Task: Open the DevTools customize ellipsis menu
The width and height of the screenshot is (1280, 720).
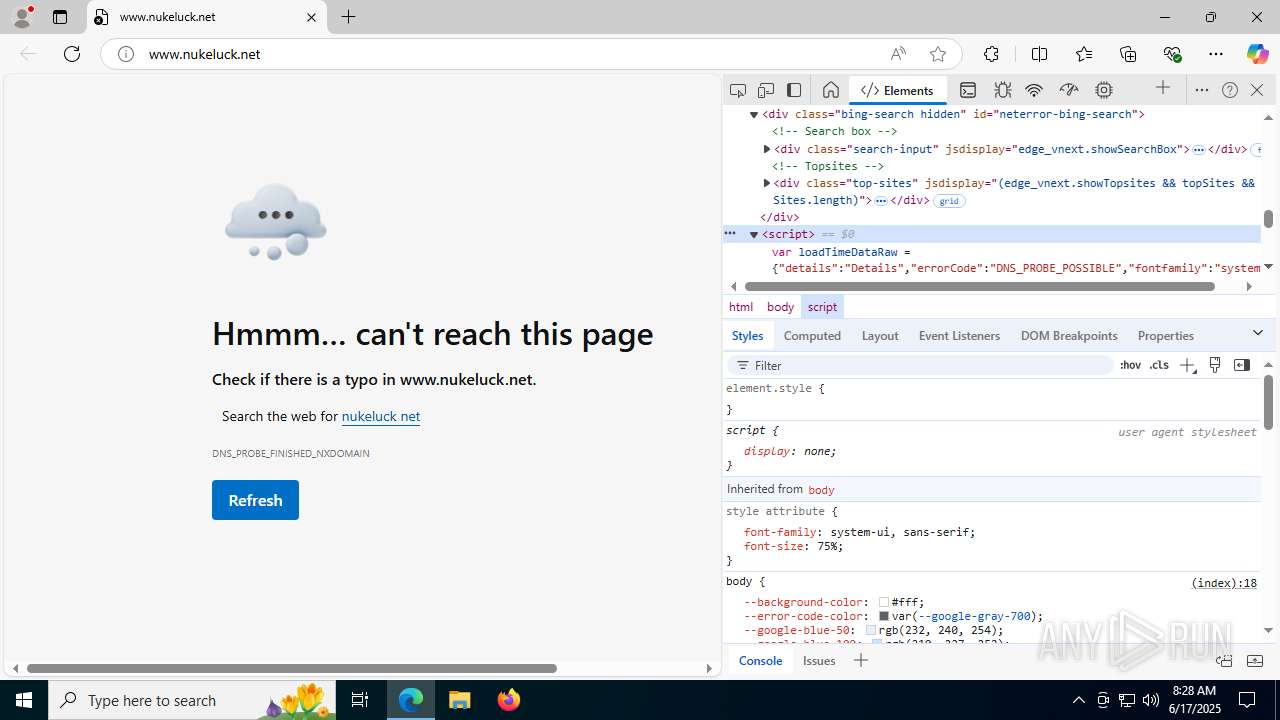Action: coord(1202,90)
